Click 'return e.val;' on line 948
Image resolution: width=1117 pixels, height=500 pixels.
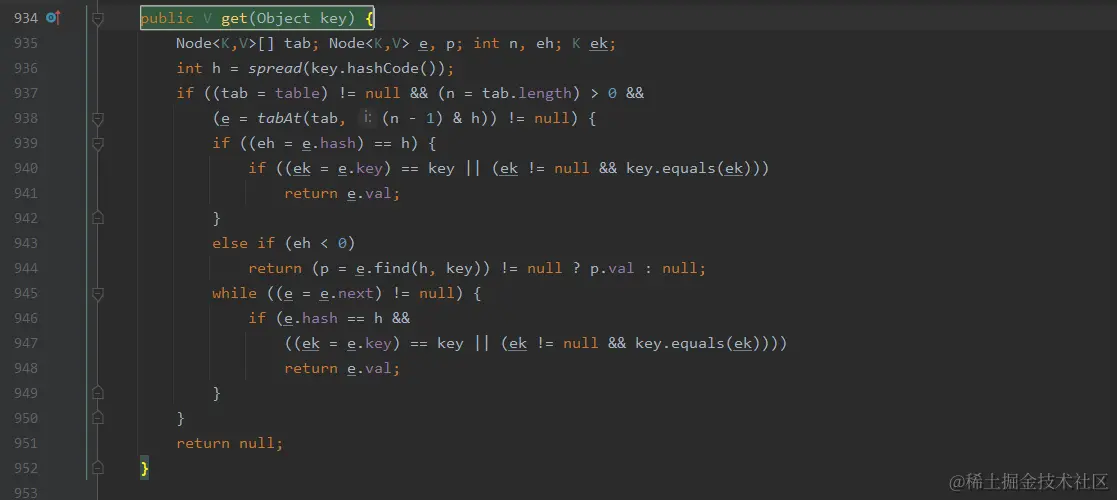click(342, 368)
